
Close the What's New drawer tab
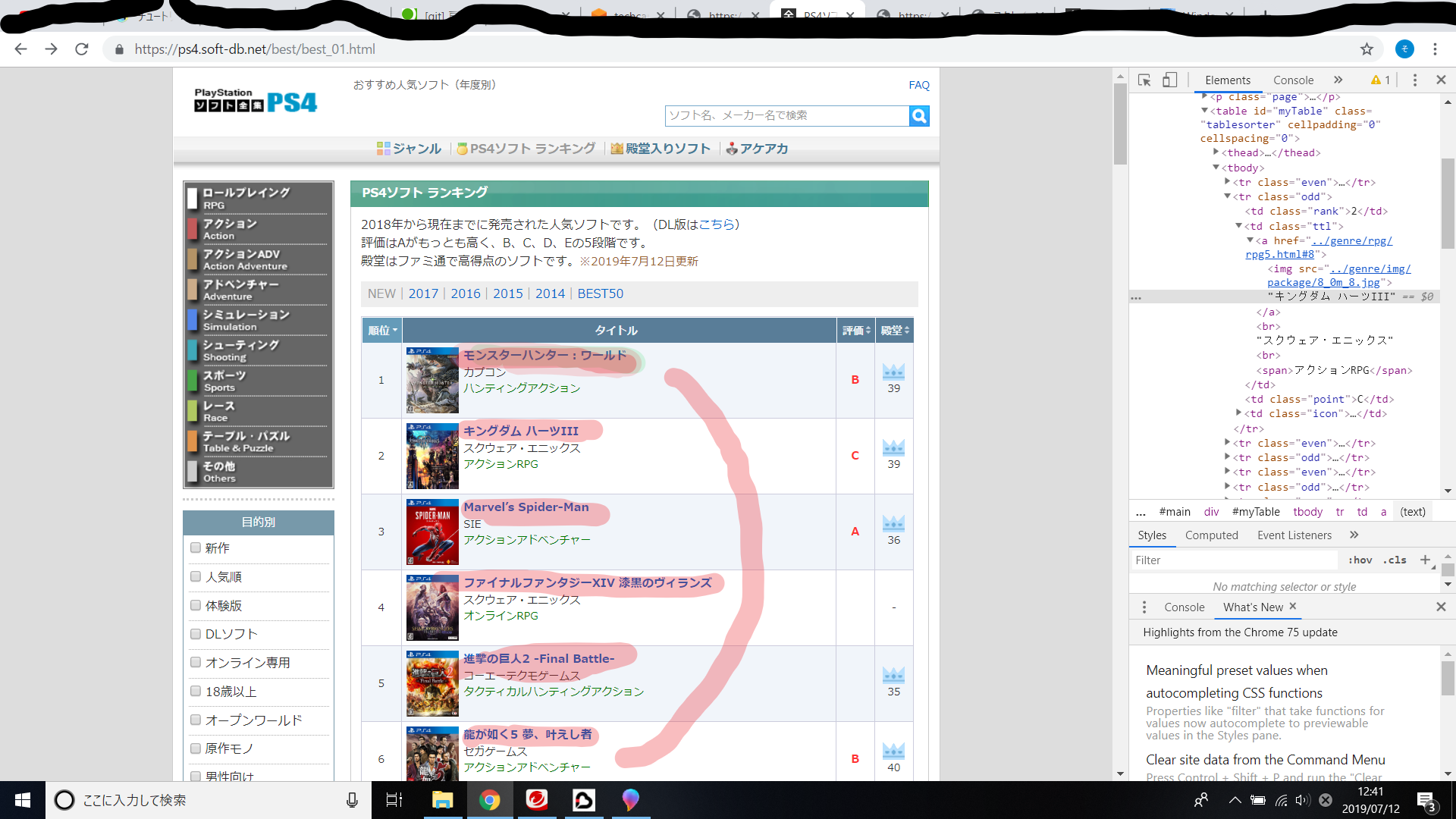1293,606
